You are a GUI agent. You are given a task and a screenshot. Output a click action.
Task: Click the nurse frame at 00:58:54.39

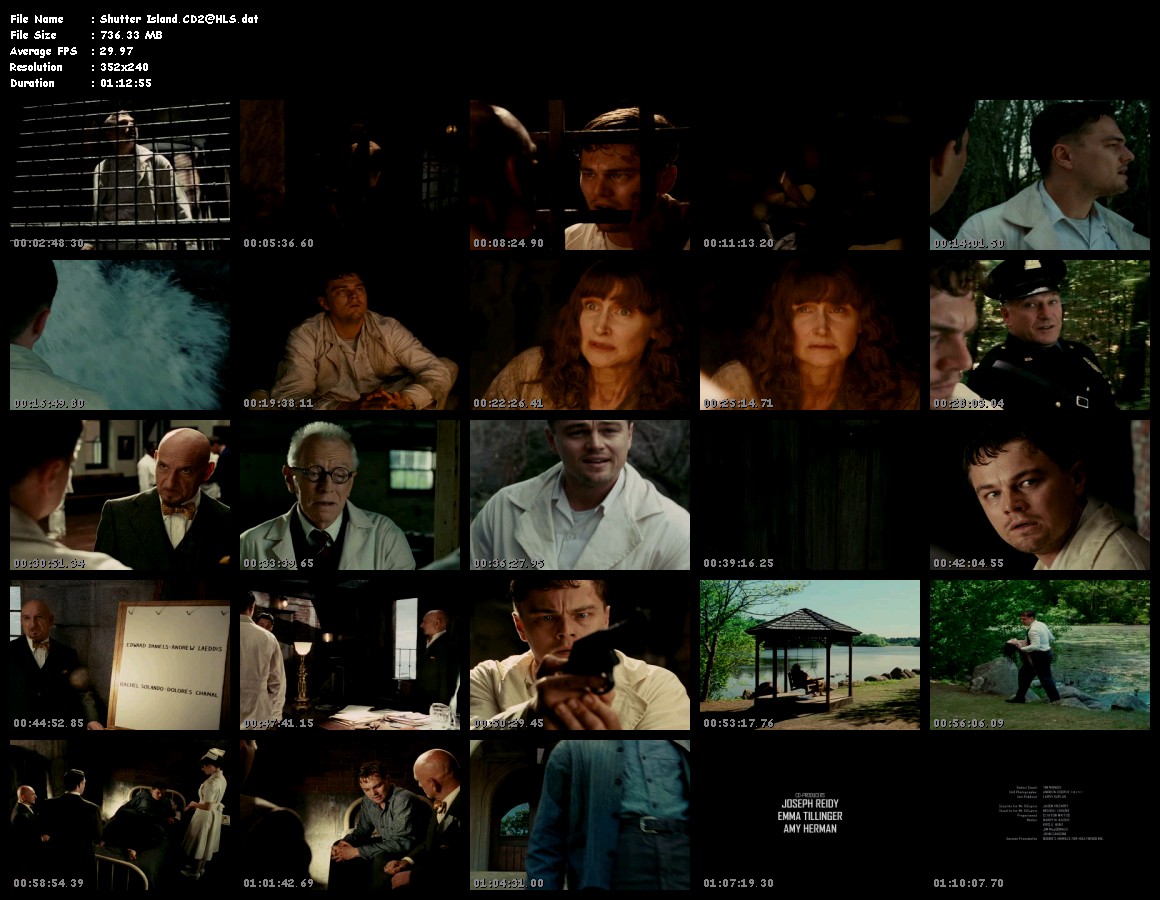tap(120, 815)
